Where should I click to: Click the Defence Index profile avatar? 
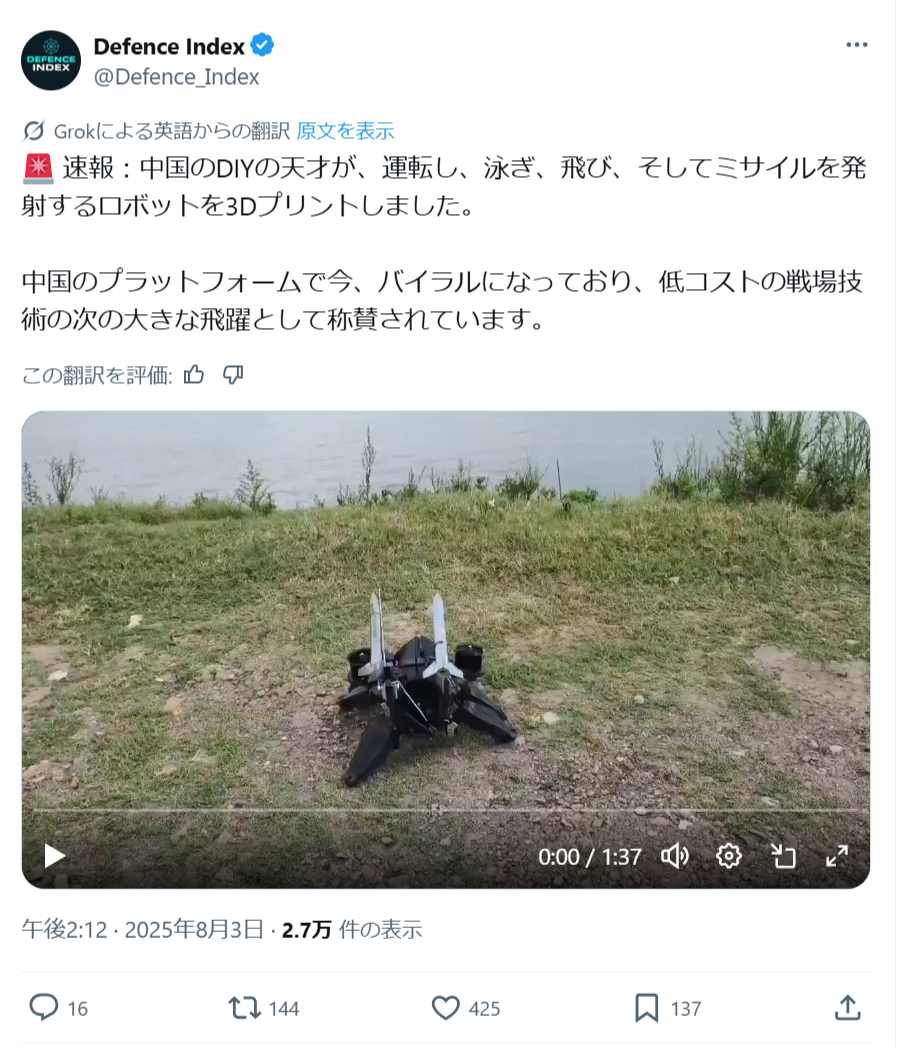(x=51, y=61)
